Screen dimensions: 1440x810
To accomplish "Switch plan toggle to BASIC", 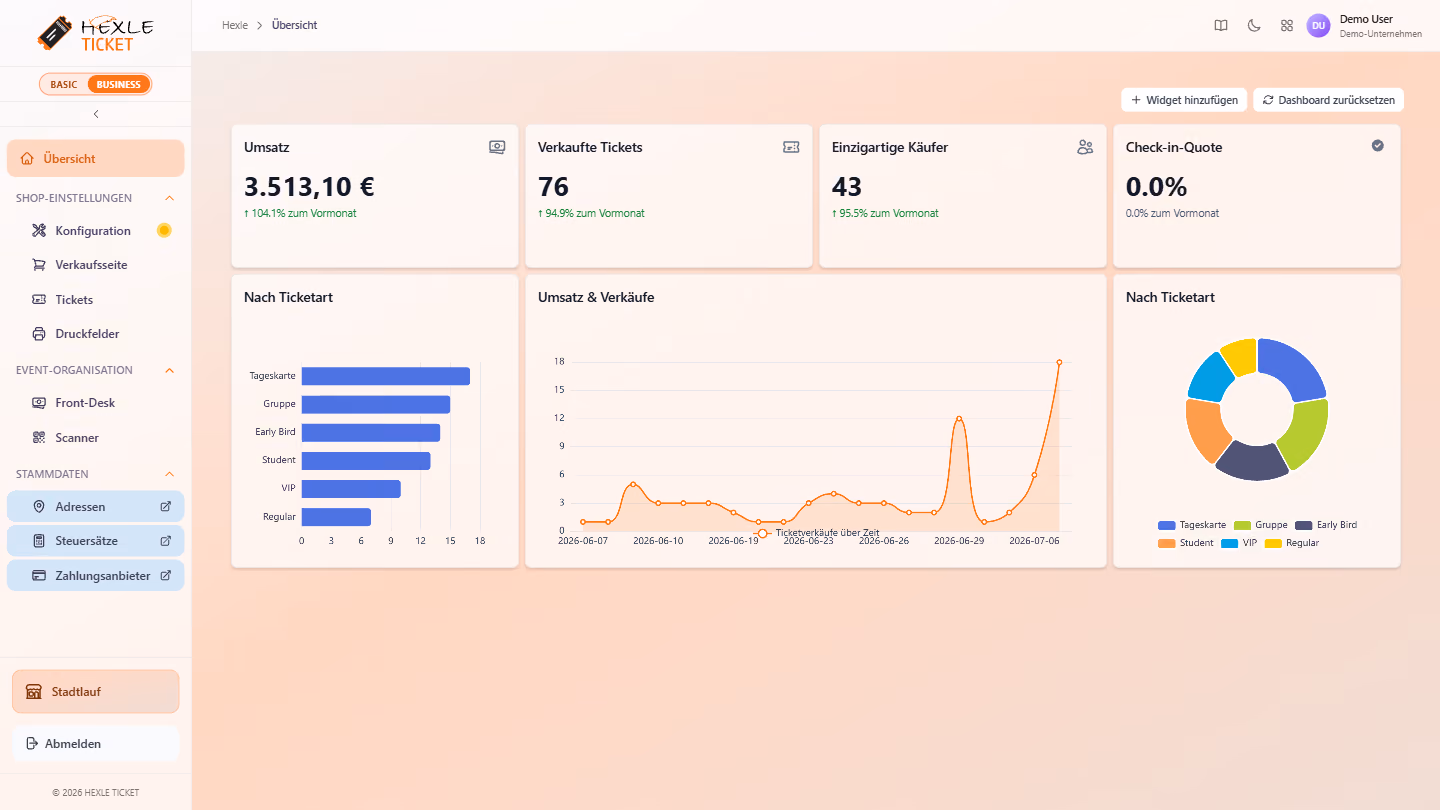I will (64, 84).
